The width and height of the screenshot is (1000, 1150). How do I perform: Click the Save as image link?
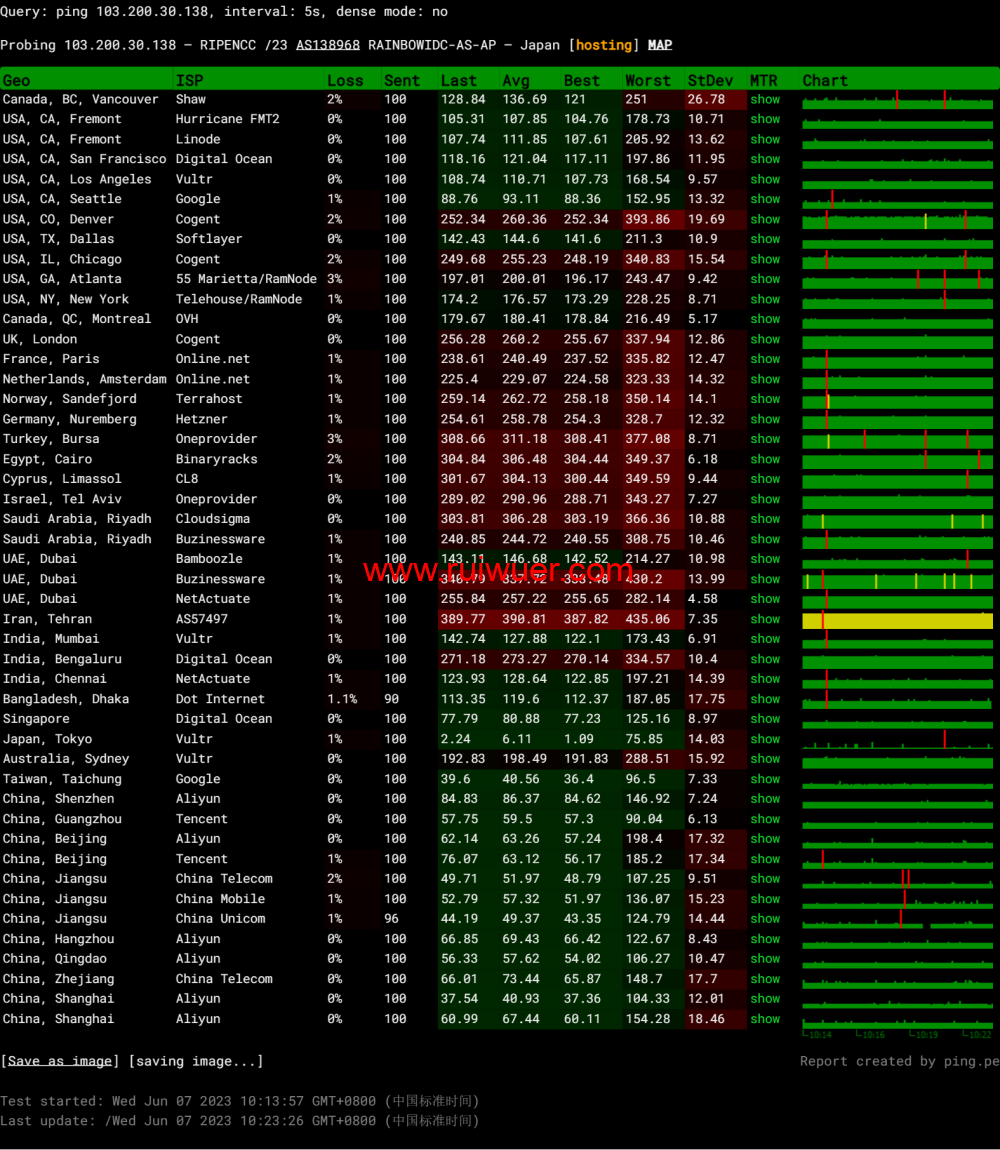point(60,1061)
